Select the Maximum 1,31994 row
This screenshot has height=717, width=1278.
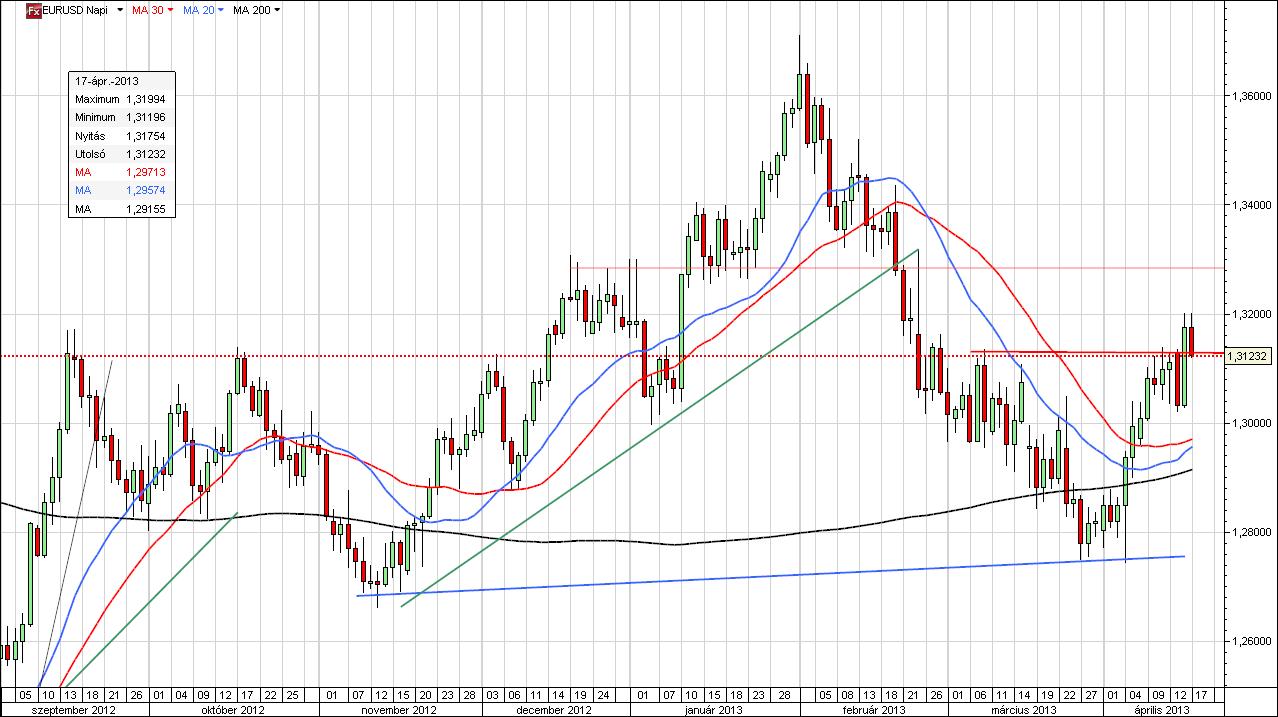[120, 99]
